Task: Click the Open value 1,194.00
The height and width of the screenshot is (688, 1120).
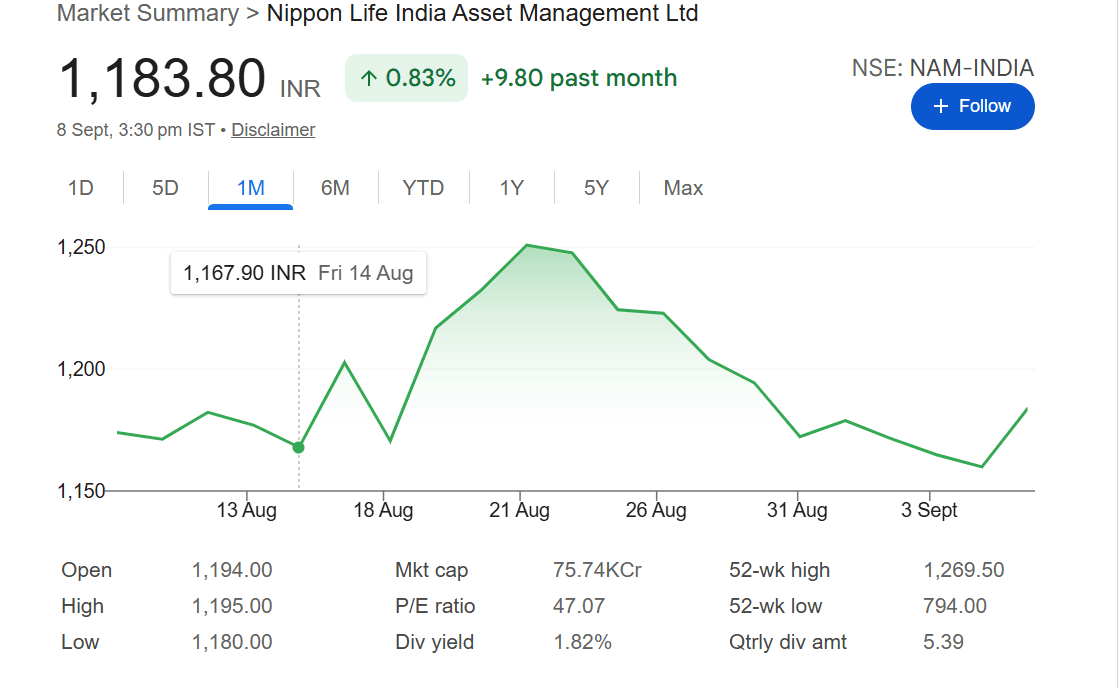Action: pos(231,570)
